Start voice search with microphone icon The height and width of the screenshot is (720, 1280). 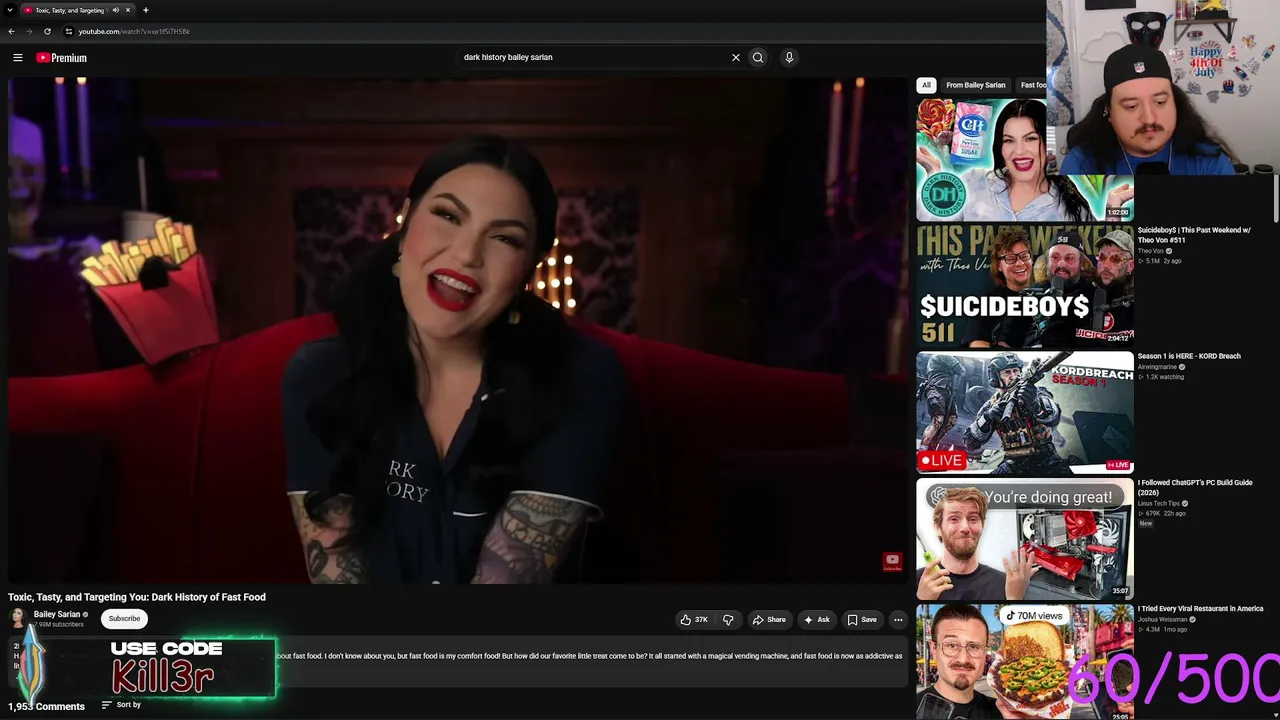789,57
